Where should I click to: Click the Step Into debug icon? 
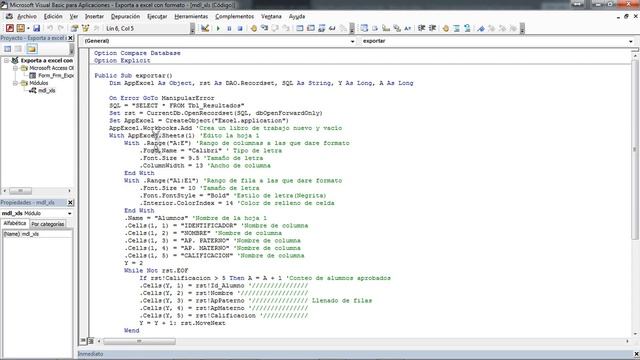pyautogui.click(x=264, y=28)
